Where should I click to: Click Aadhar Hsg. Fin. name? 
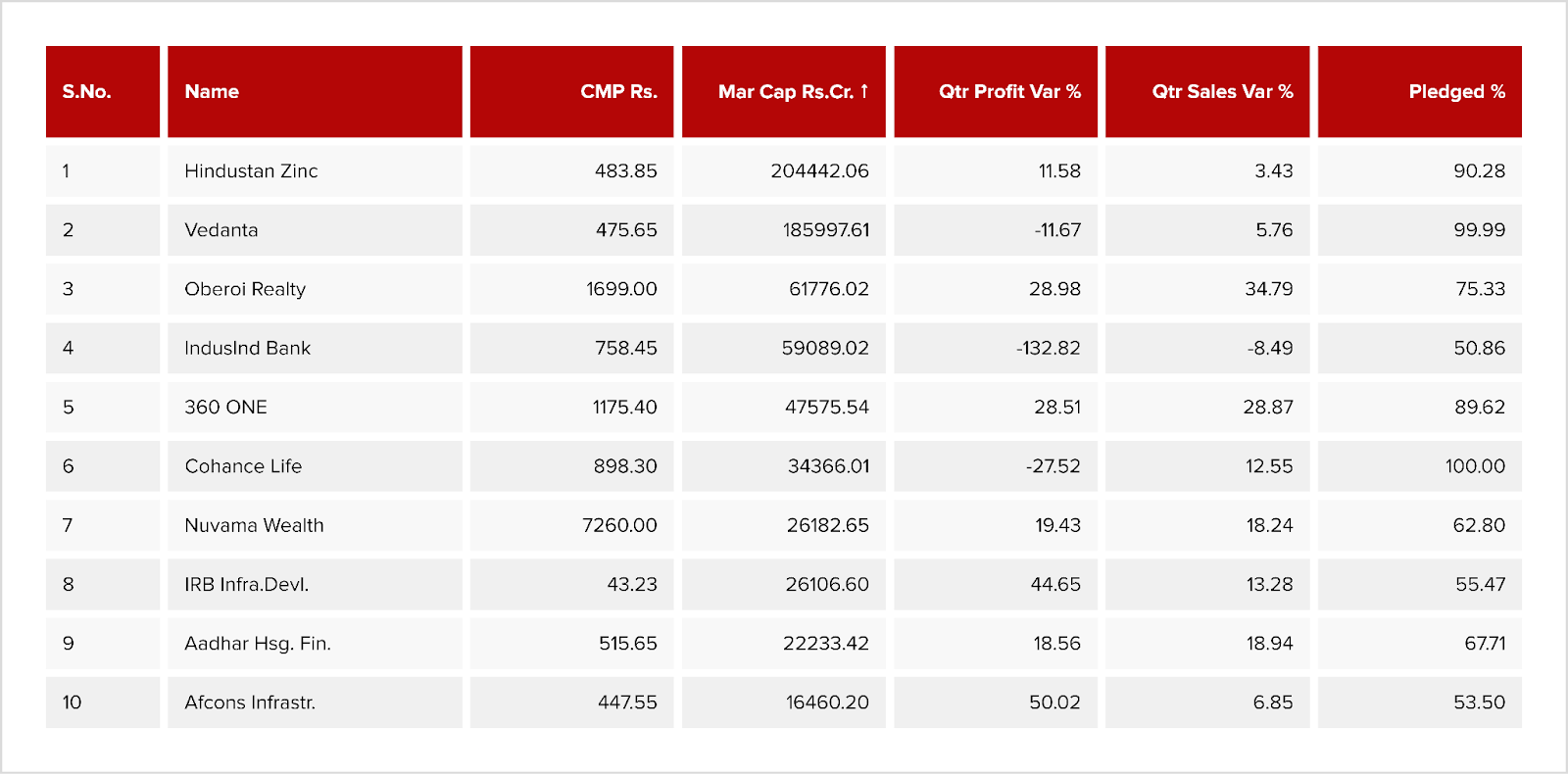point(258,644)
